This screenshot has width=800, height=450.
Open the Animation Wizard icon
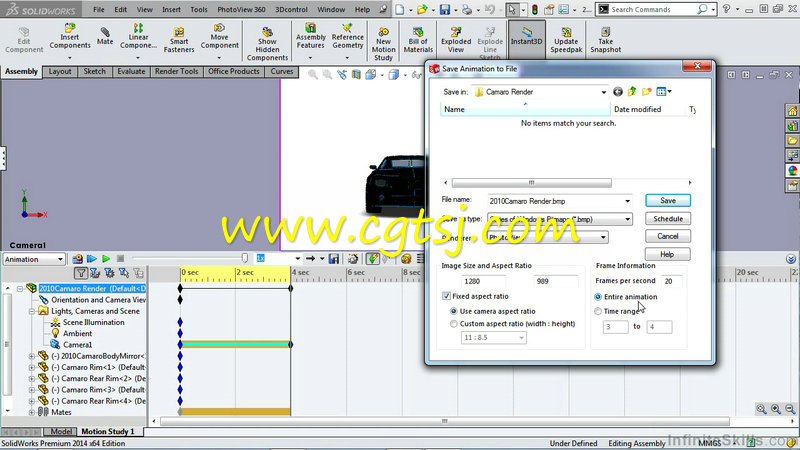coord(353,259)
